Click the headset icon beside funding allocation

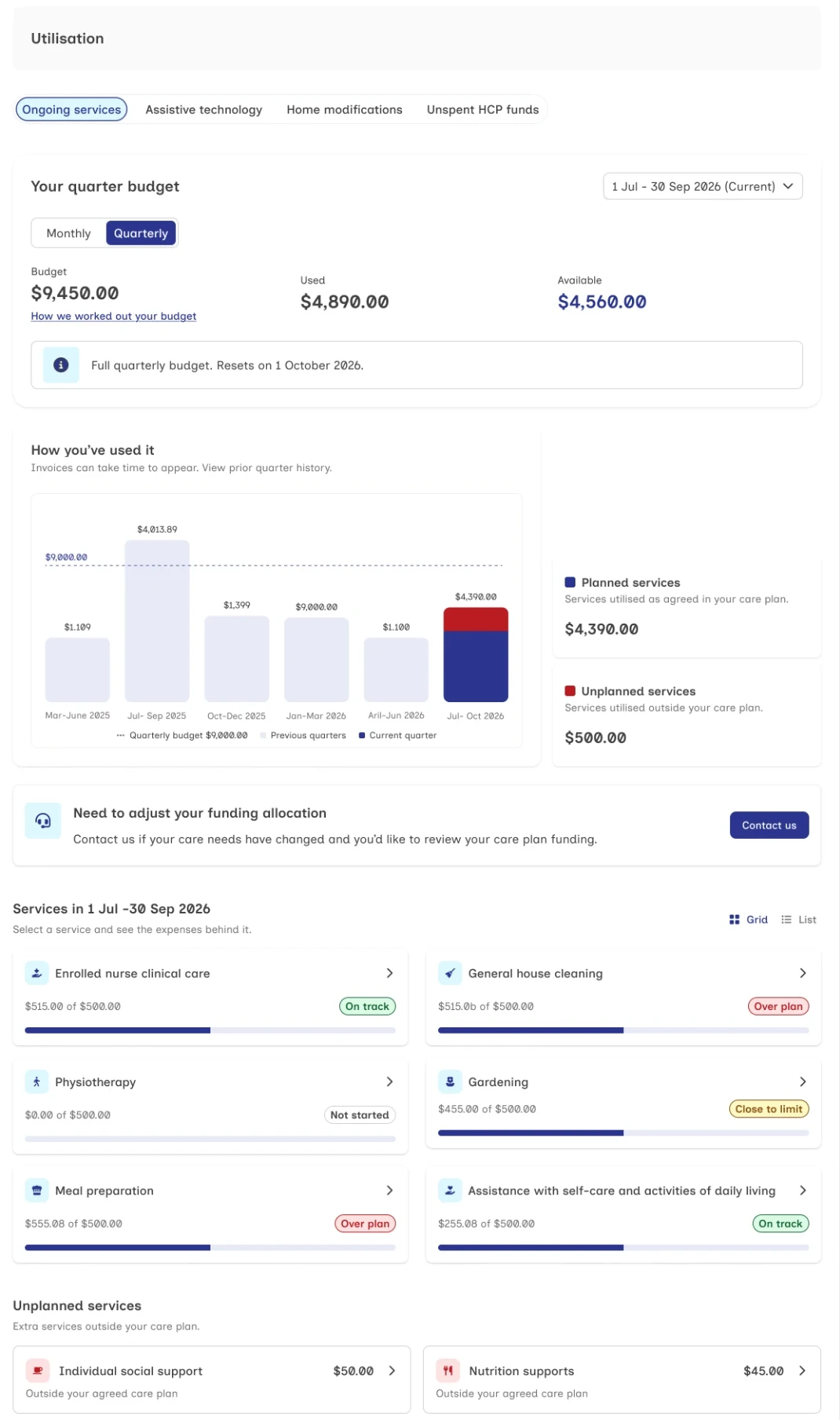click(43, 821)
